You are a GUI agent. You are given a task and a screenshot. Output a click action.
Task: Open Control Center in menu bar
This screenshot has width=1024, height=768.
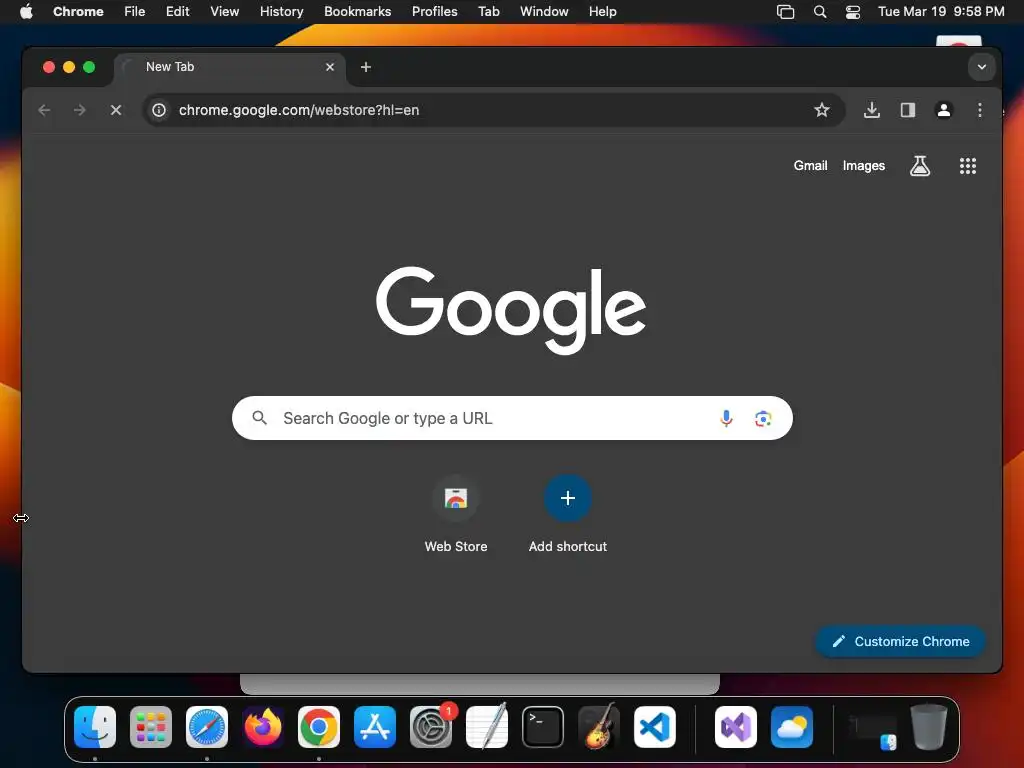pyautogui.click(x=852, y=12)
